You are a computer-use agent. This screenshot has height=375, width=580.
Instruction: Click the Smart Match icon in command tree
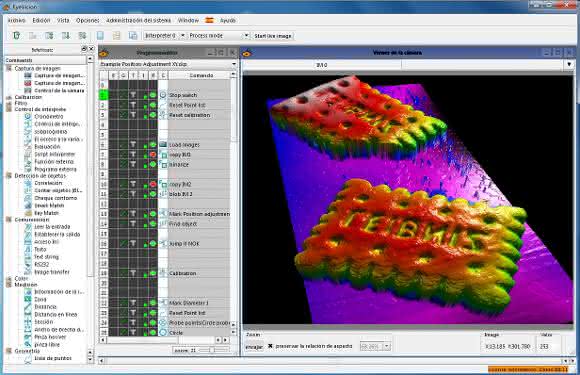(28, 205)
